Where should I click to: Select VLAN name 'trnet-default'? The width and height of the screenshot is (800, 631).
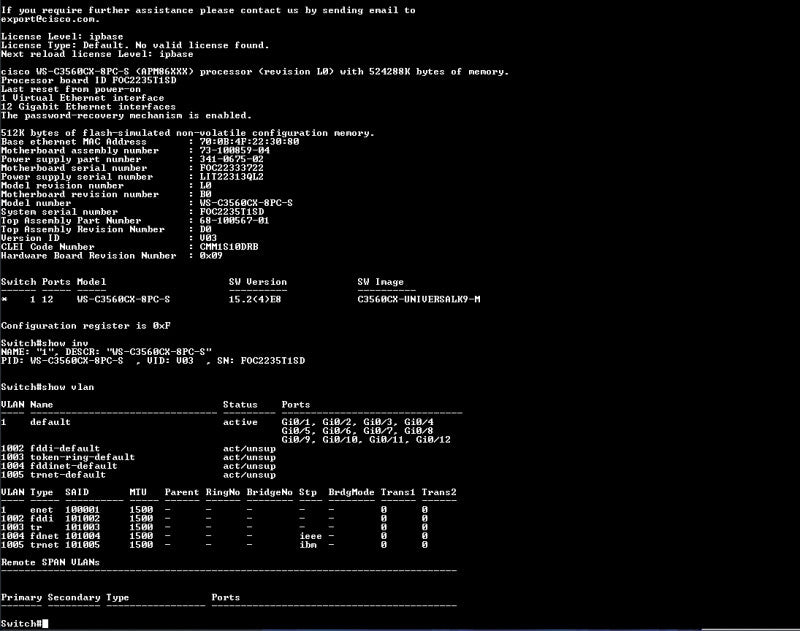click(68, 474)
